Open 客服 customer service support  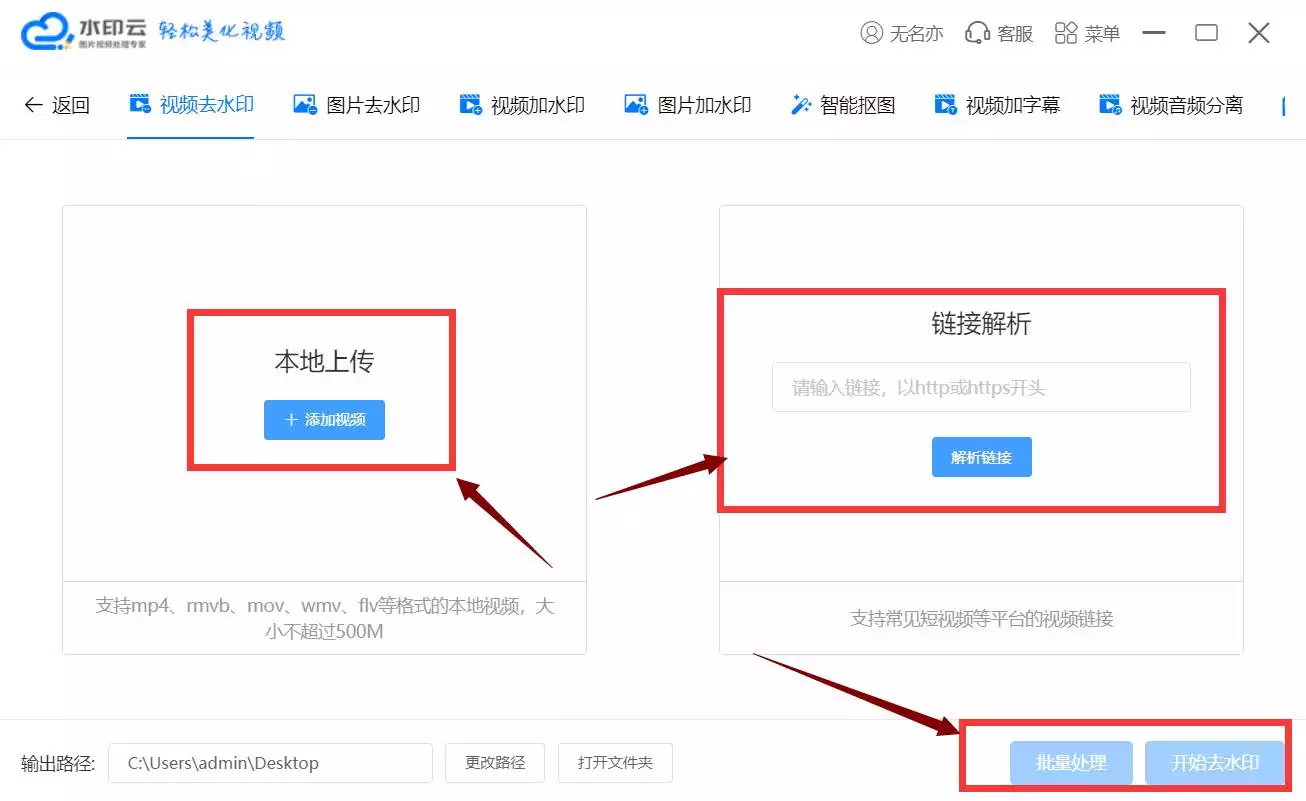click(x=999, y=32)
